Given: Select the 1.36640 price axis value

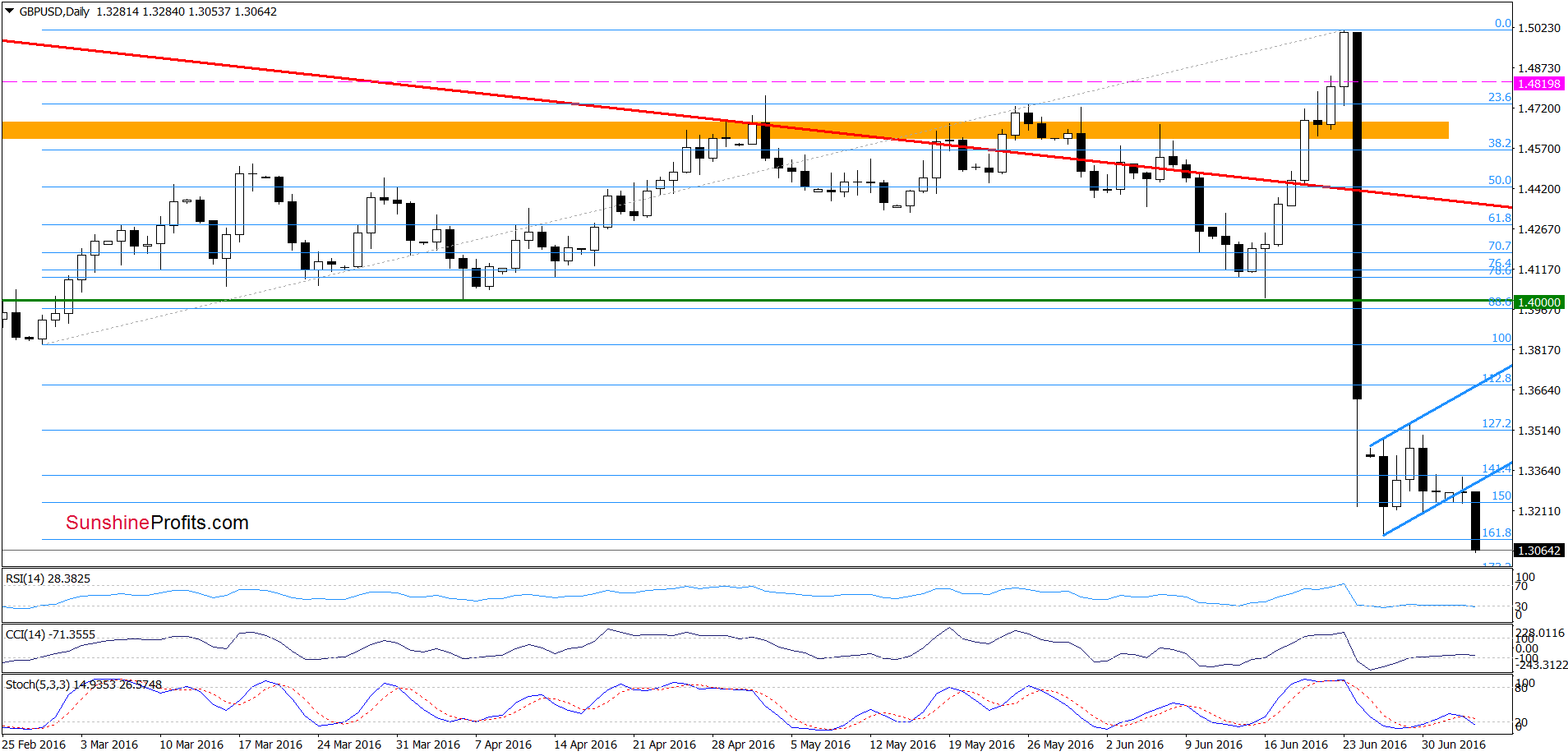Looking at the screenshot, I should pos(1538,390).
